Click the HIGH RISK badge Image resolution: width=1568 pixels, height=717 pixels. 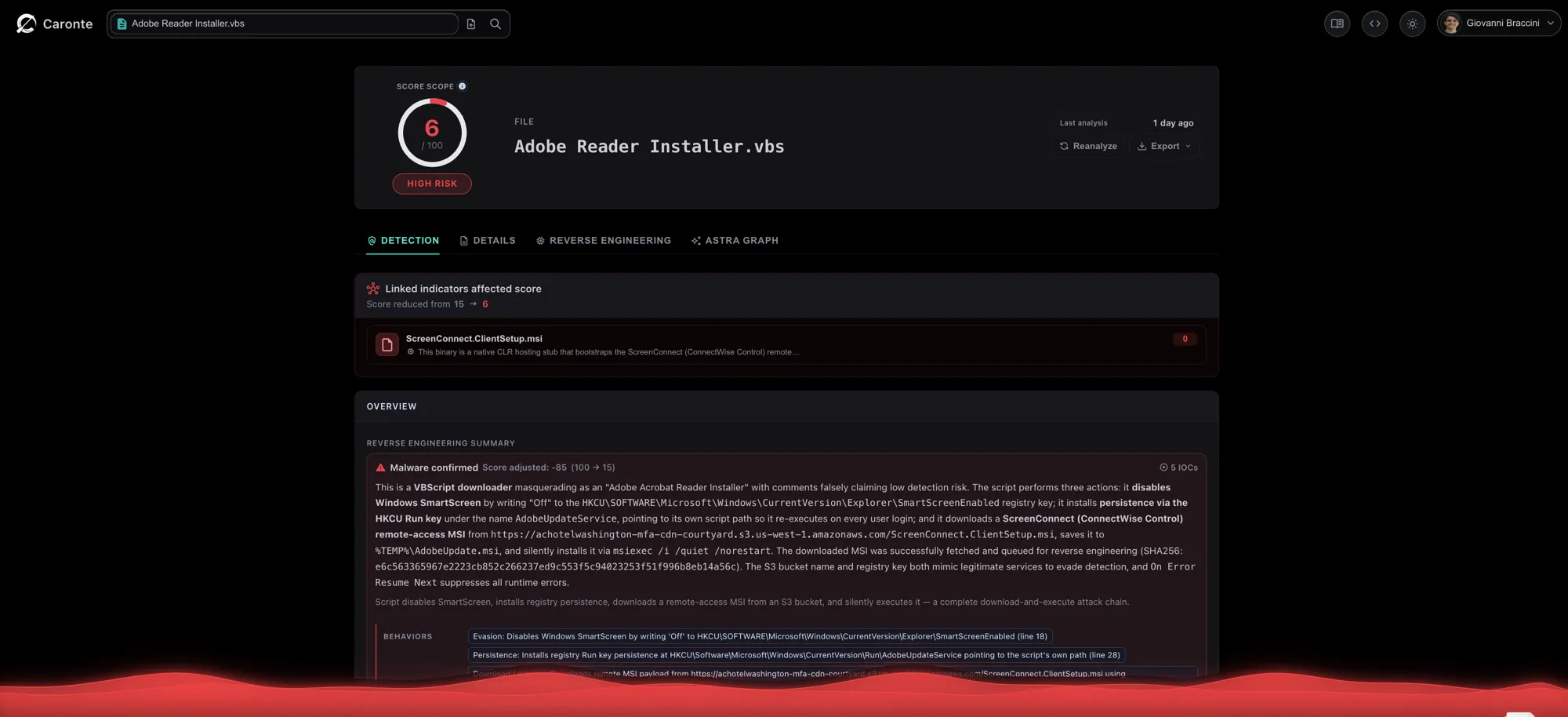tap(432, 184)
